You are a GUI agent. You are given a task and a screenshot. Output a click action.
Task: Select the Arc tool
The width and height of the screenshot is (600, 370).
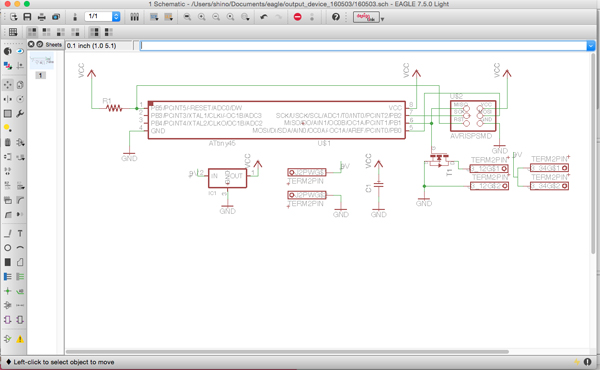click(x=20, y=248)
